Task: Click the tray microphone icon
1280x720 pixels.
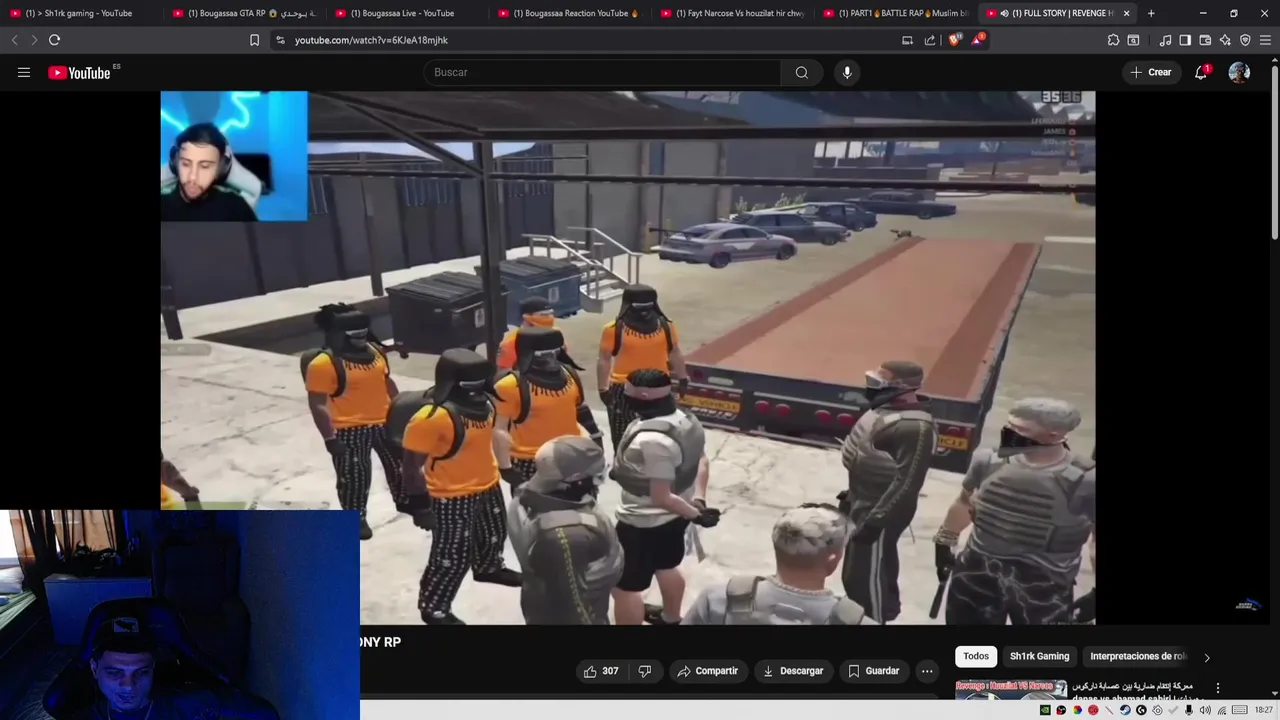Action: pos(1189,710)
